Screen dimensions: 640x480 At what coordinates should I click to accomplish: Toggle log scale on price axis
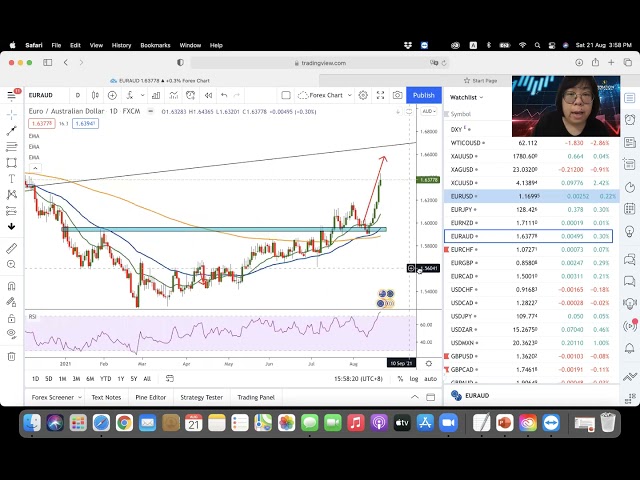pyautogui.click(x=414, y=379)
